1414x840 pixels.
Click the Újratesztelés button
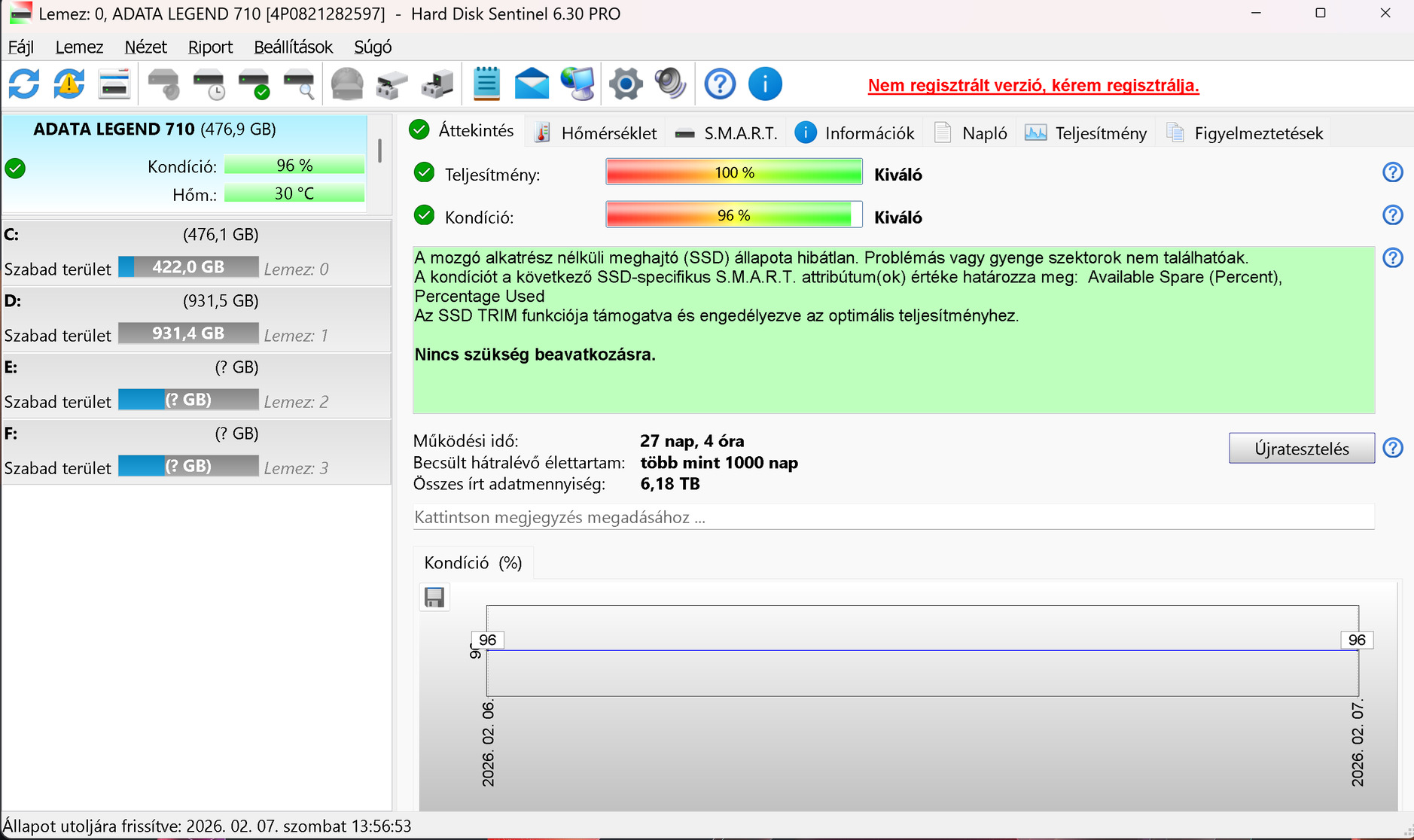1302,449
